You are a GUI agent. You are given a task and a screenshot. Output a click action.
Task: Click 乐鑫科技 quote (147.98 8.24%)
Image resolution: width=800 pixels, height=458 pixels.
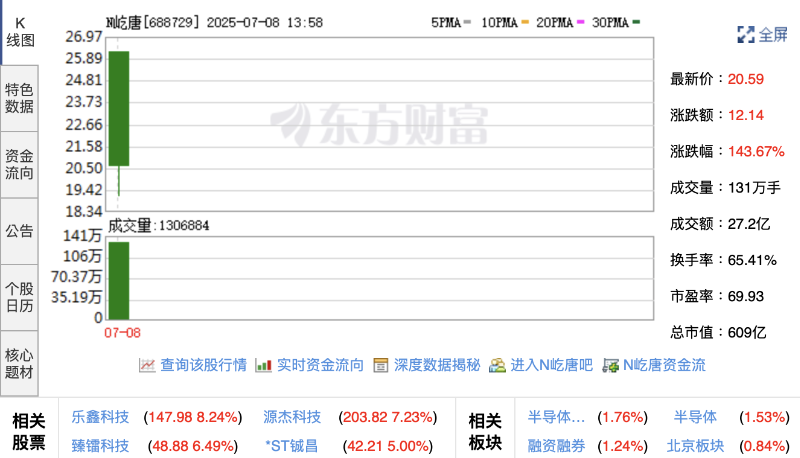[x=193, y=417]
